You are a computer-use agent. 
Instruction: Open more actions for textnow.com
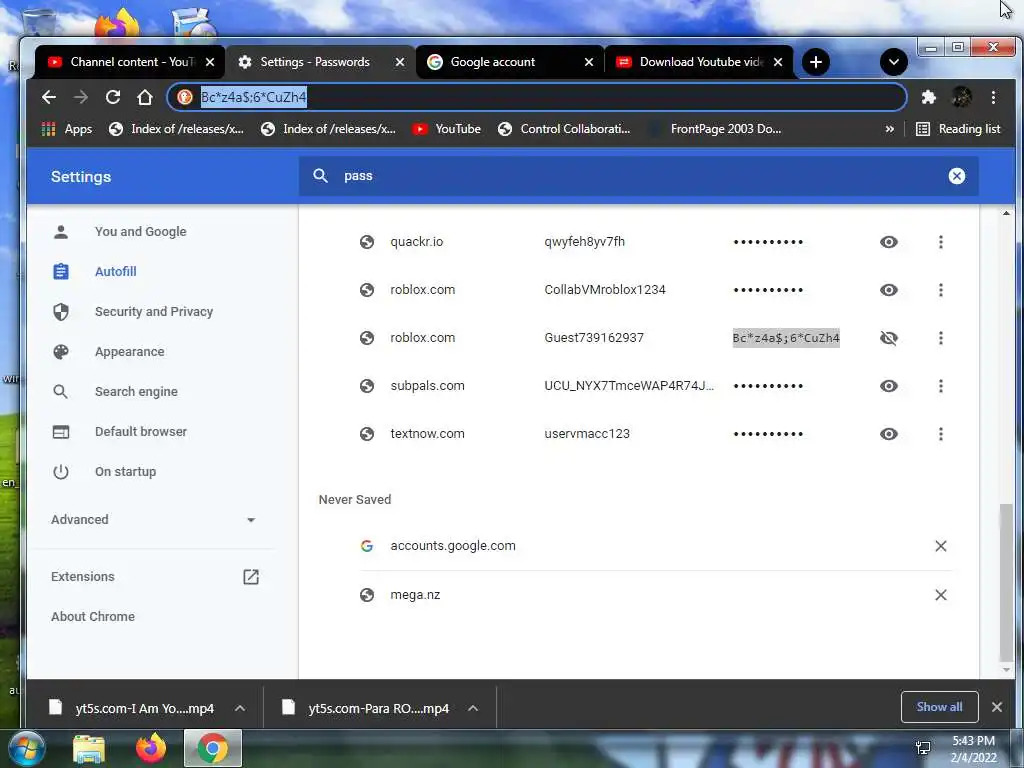[940, 434]
